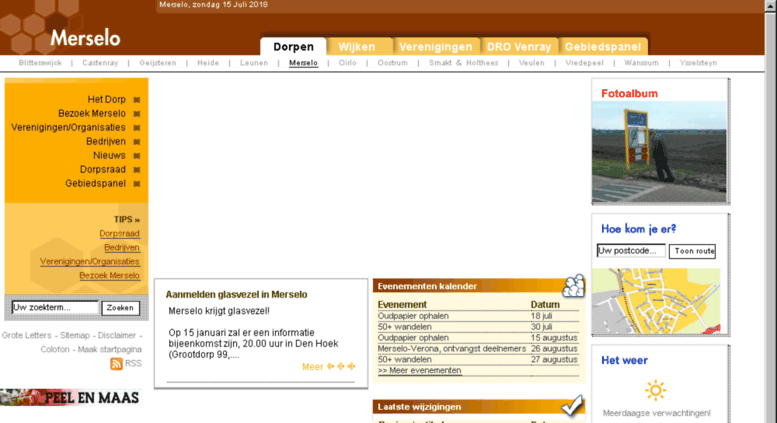
Task: Open the Fotoalbum photo thumbnail
Action: click(659, 152)
